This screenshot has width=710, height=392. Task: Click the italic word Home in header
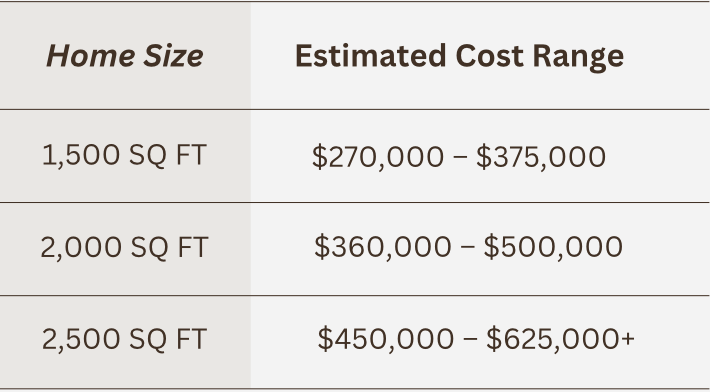tap(91, 56)
